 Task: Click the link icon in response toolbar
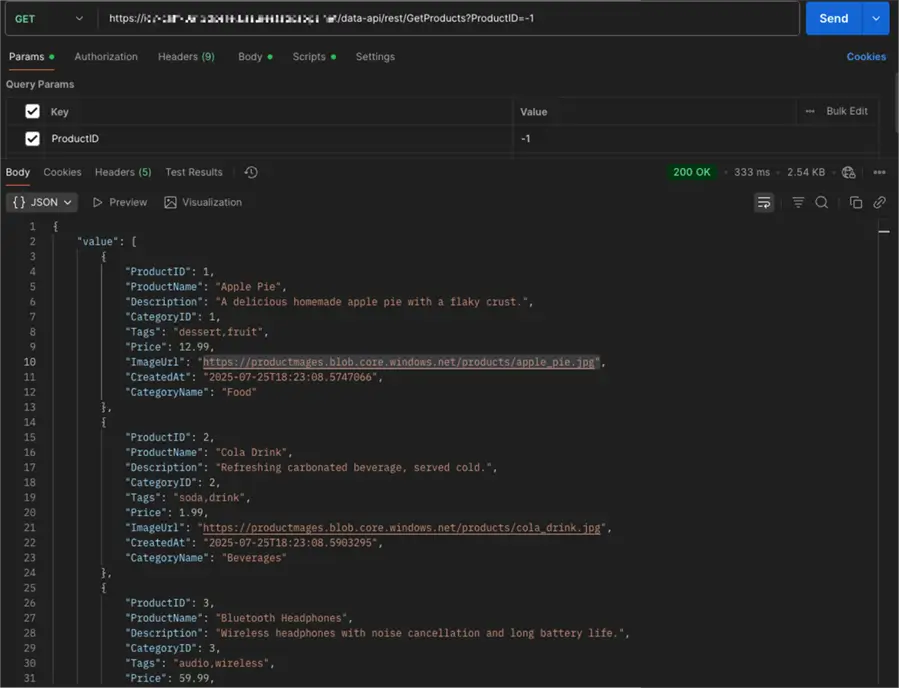879,202
